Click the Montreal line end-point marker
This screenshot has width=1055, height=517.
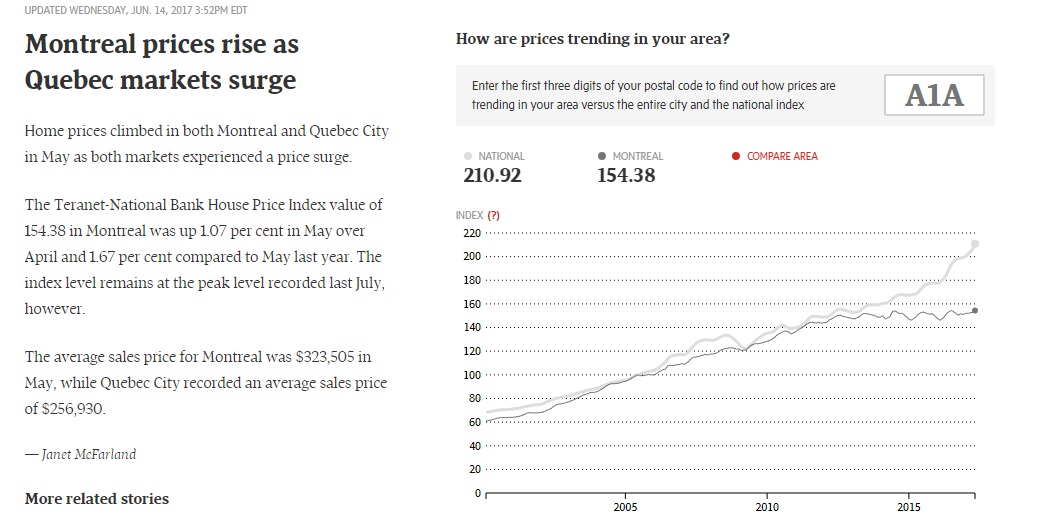(975, 310)
